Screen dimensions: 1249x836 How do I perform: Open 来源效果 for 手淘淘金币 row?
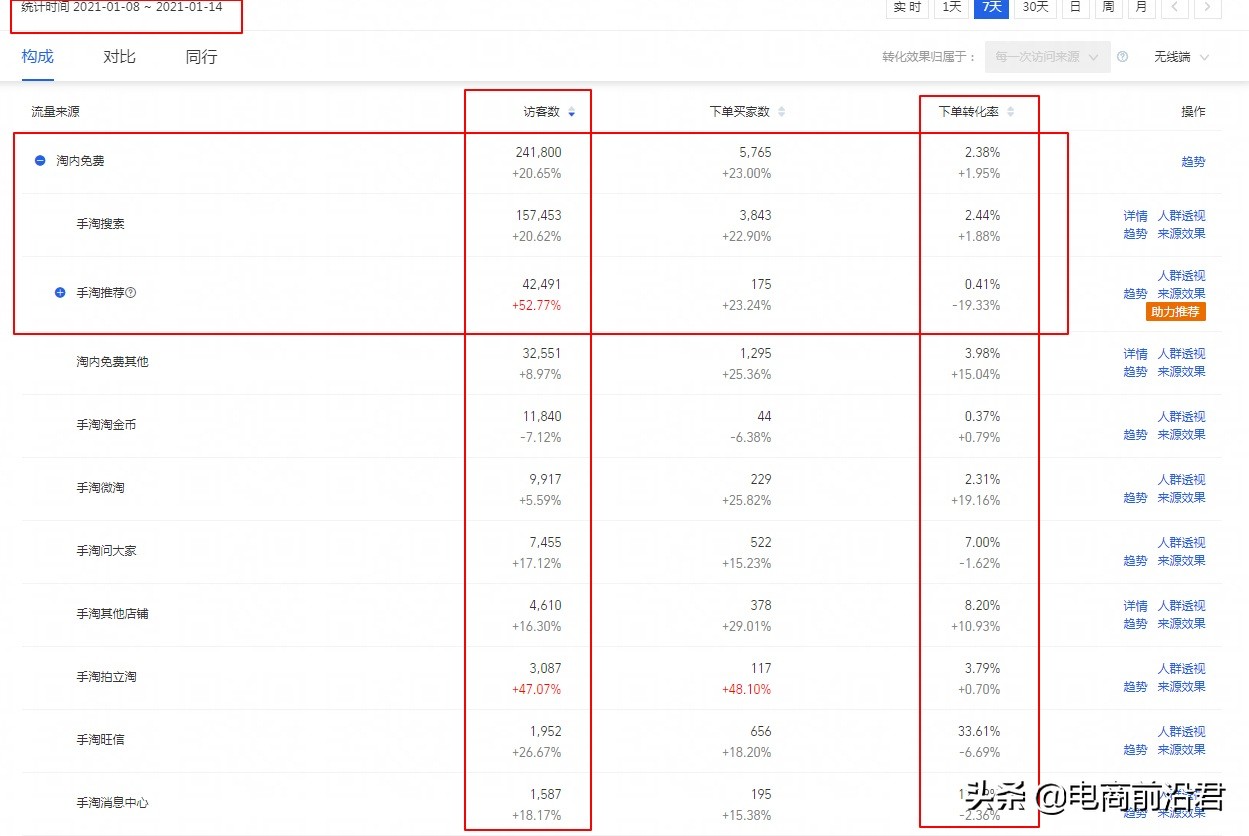click(x=1182, y=434)
